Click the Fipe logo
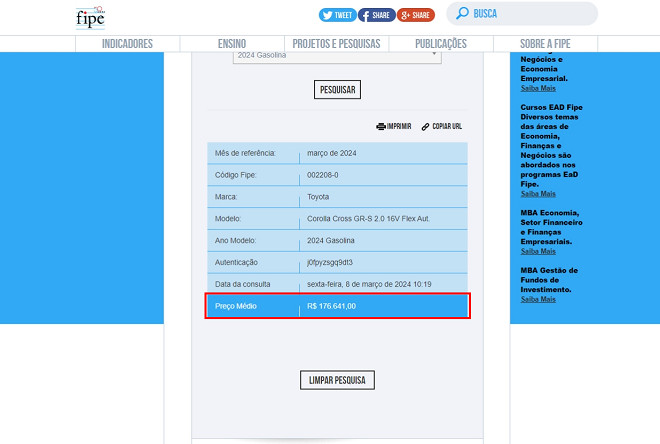Viewport: 660px width, 444px height. [90, 17]
